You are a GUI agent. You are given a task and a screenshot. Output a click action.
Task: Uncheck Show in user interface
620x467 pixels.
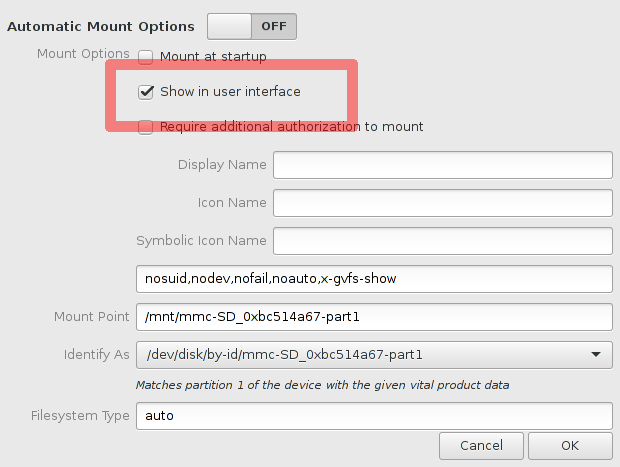point(146,92)
